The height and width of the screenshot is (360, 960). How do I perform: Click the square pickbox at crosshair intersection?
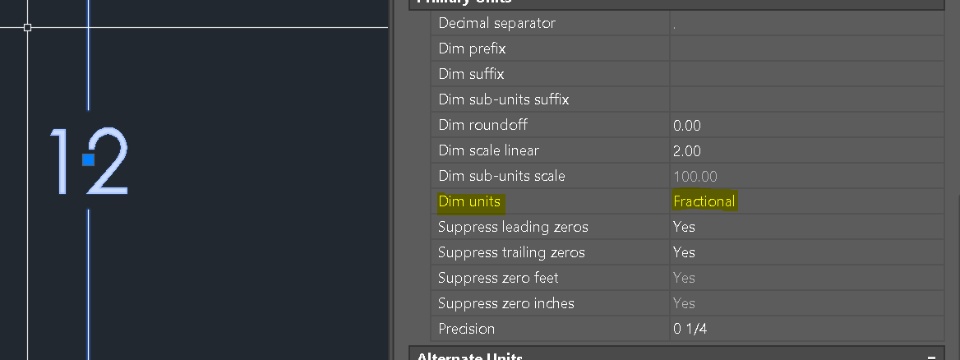[x=28, y=28]
